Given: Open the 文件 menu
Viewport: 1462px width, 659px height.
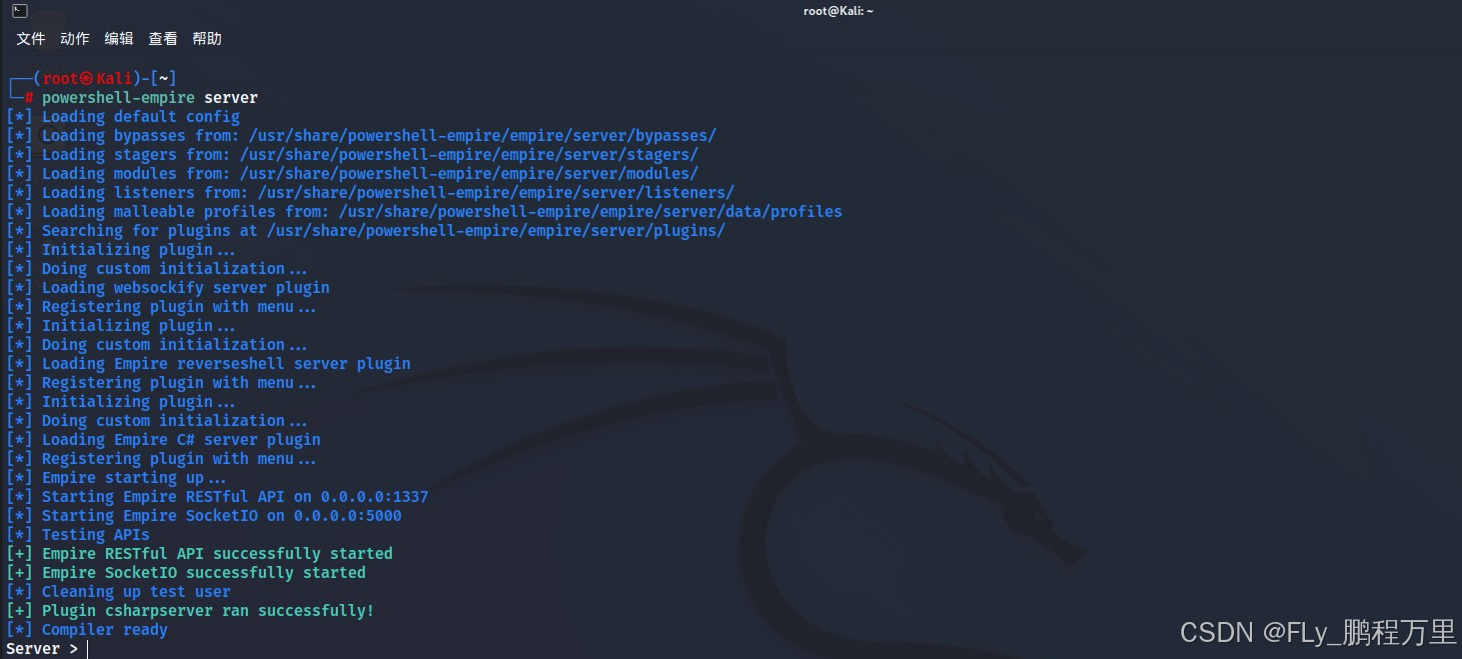Looking at the screenshot, I should click(x=31, y=39).
